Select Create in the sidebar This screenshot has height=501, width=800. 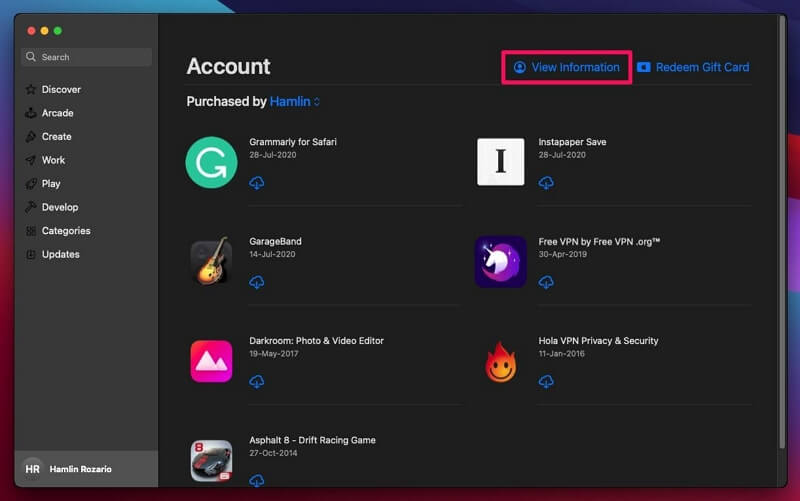pyautogui.click(x=56, y=136)
